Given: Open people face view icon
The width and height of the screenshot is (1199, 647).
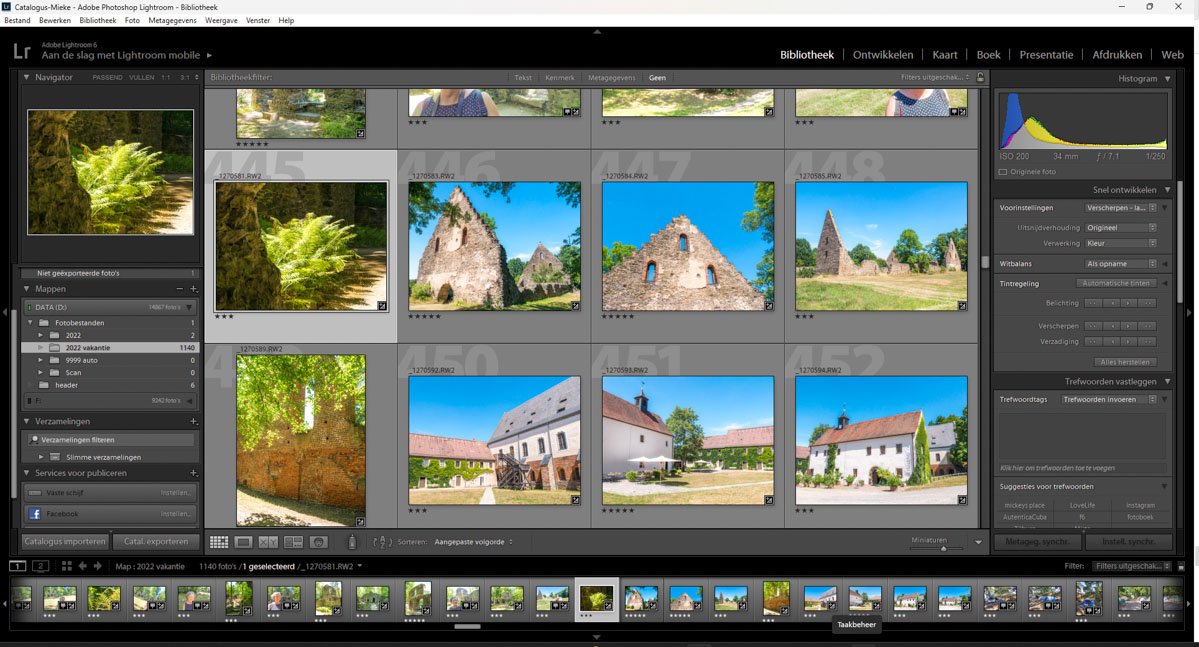Looking at the screenshot, I should pos(319,542).
